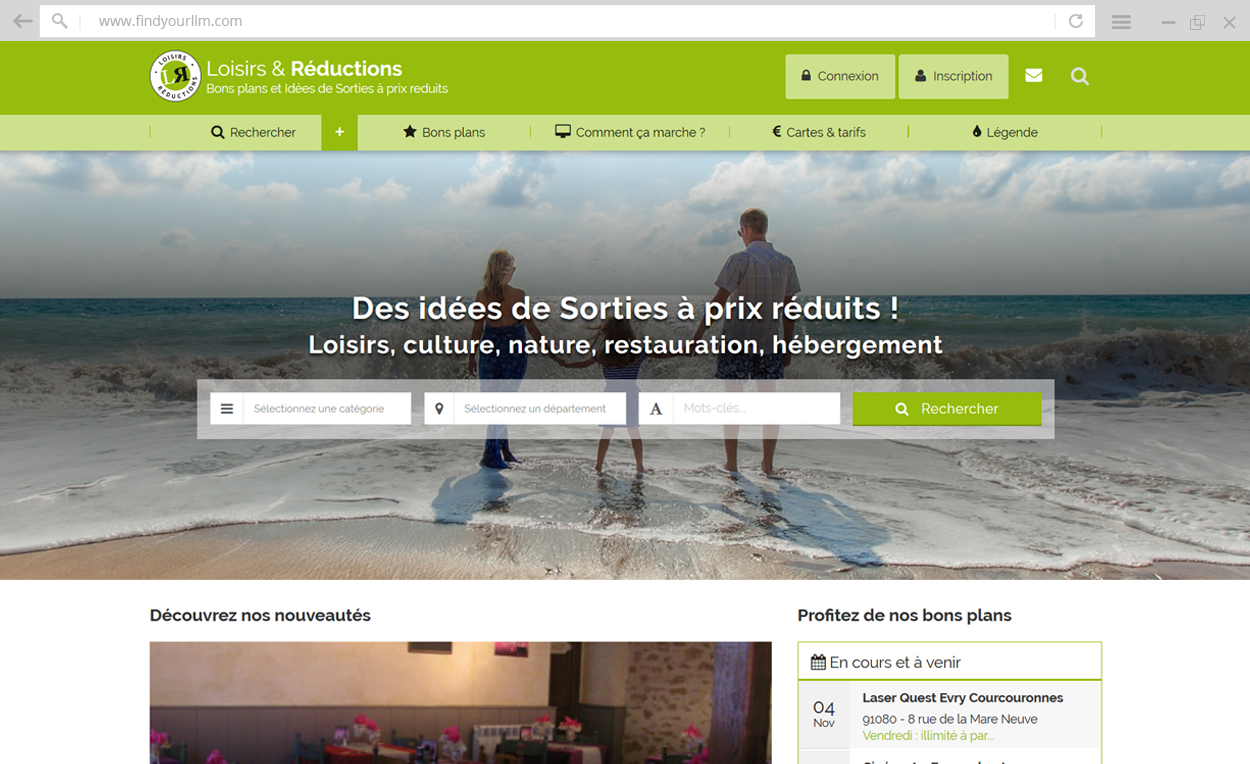Click the letter A keyword icon
Viewport: 1250px width, 764px height.
click(x=656, y=408)
